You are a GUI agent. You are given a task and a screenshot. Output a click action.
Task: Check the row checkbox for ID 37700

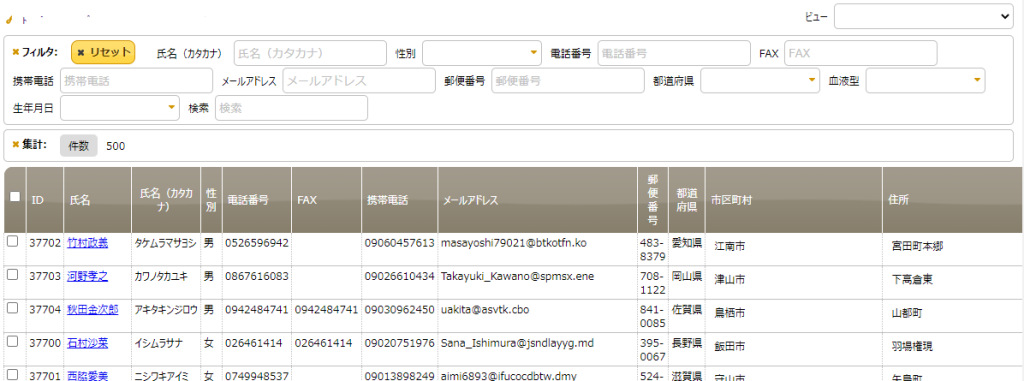point(12,341)
